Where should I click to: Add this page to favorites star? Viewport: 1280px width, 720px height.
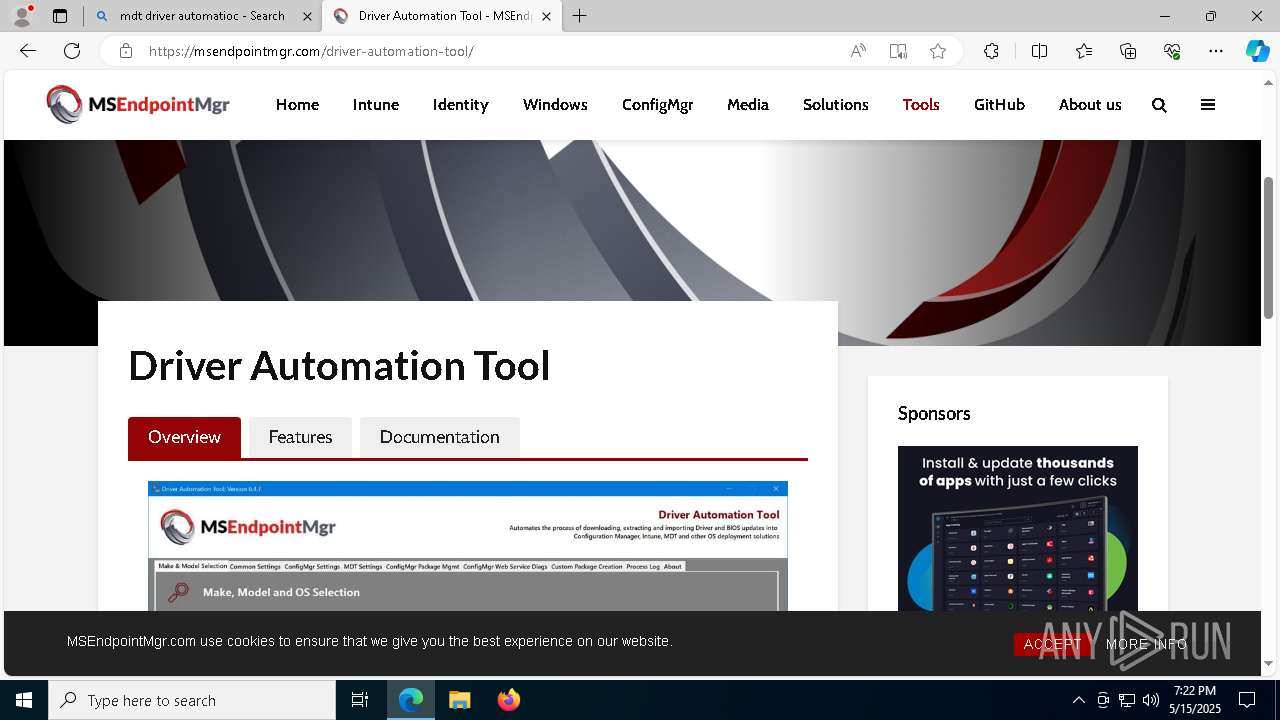pos(938,51)
